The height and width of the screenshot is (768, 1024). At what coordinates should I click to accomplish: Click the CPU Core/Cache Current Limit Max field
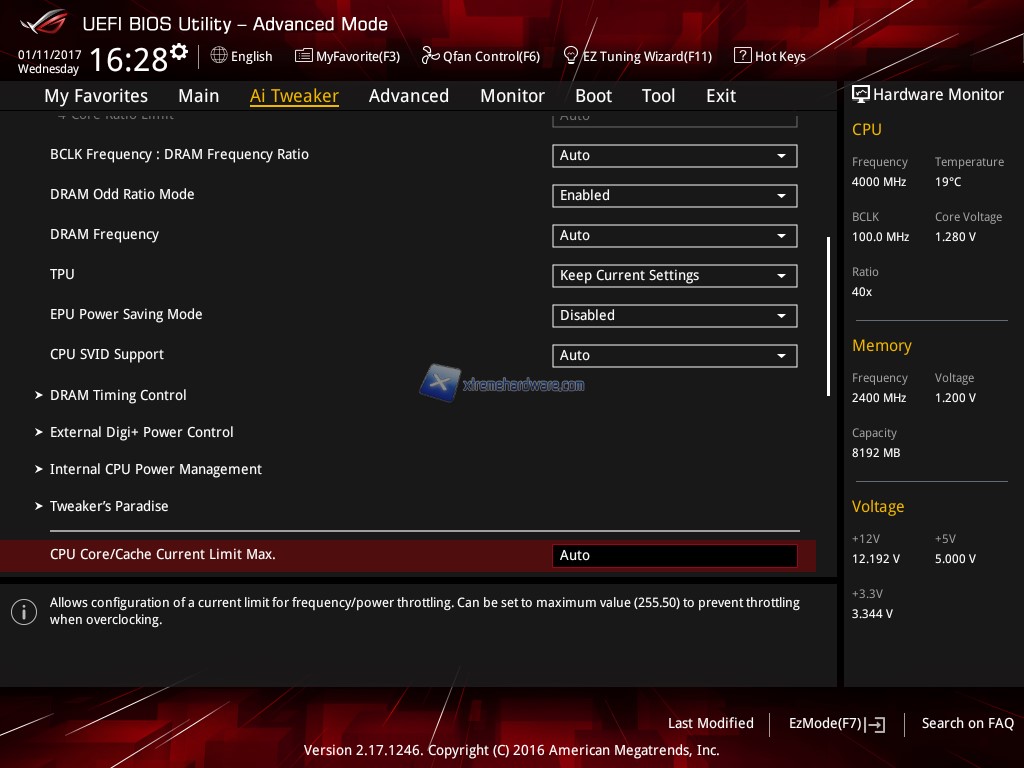pos(674,556)
